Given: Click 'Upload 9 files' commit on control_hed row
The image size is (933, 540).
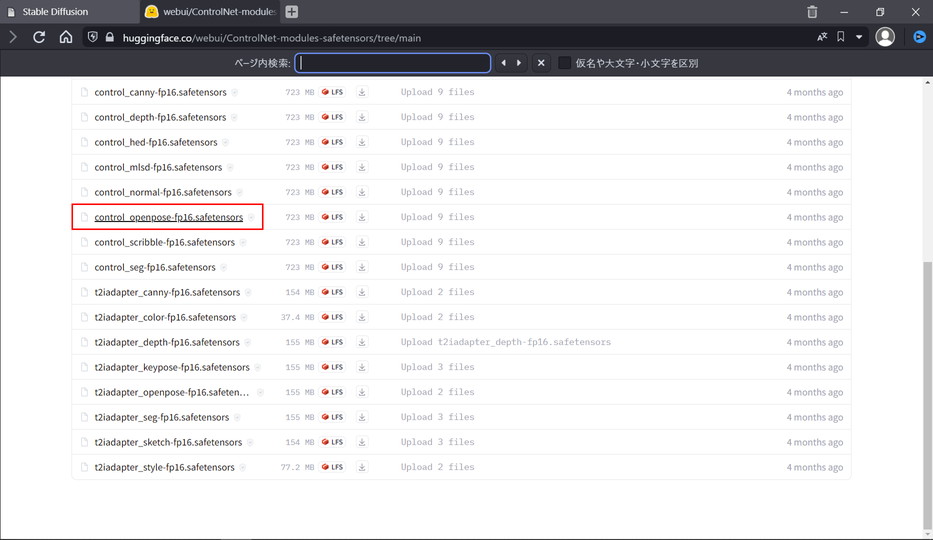Looking at the screenshot, I should [437, 142].
